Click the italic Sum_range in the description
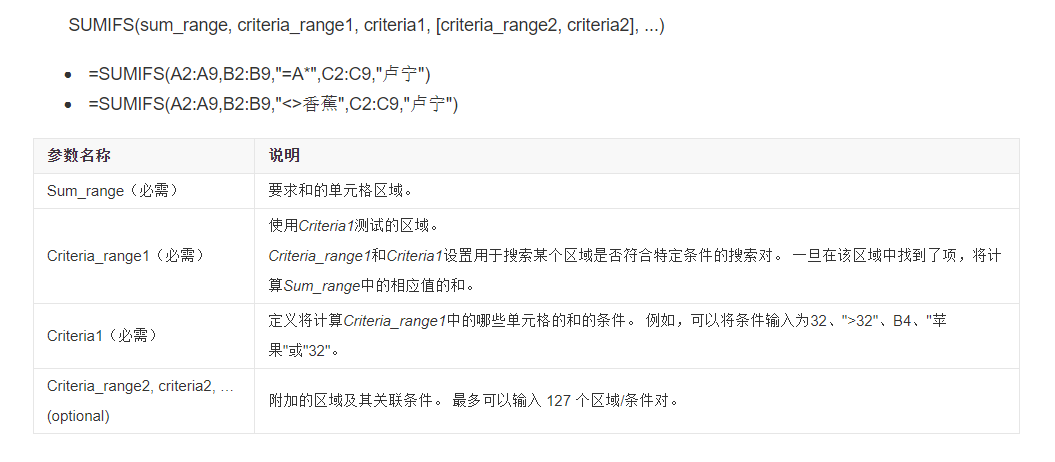 point(322,286)
